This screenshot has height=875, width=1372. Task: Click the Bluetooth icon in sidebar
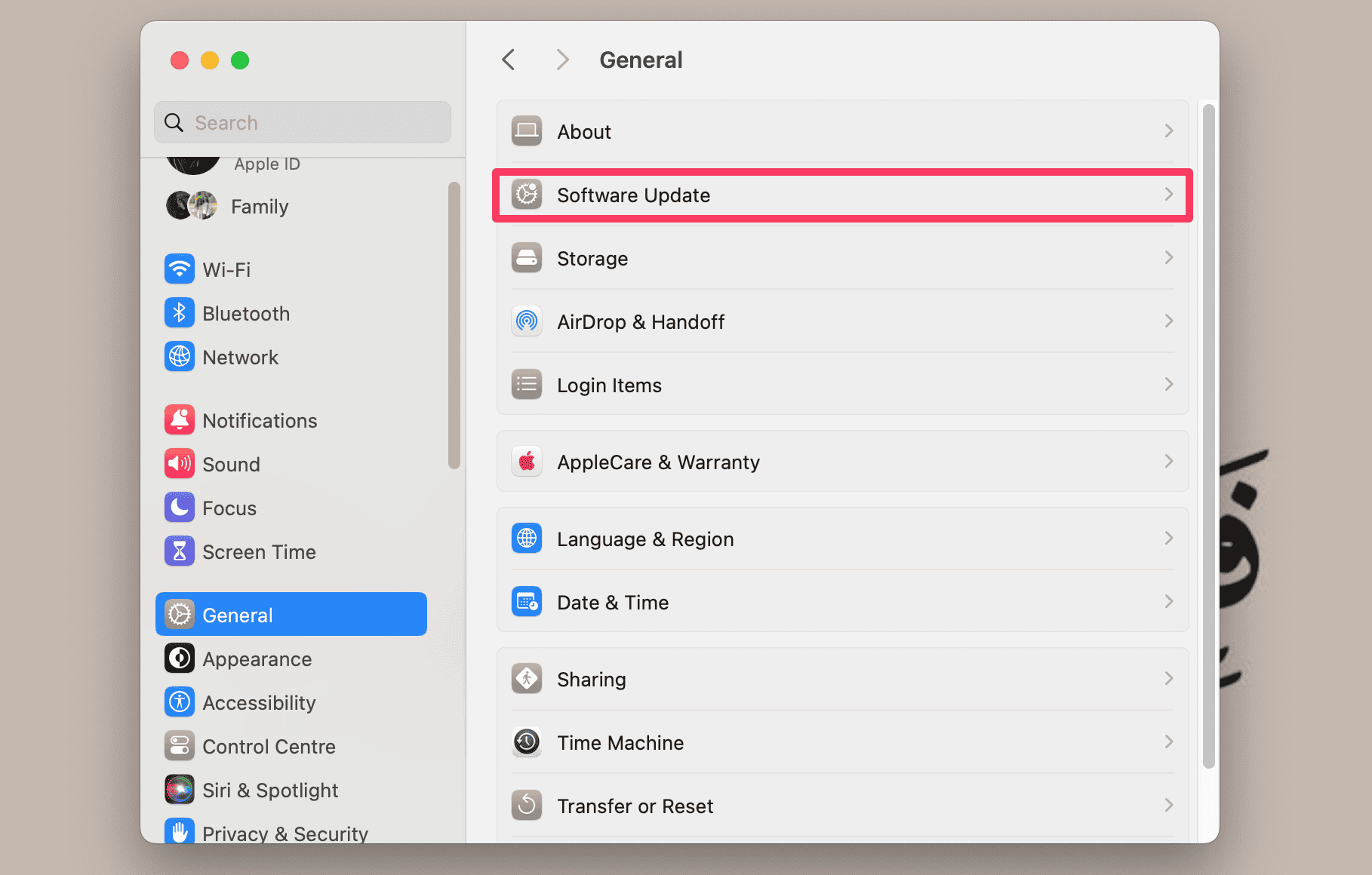click(x=180, y=313)
